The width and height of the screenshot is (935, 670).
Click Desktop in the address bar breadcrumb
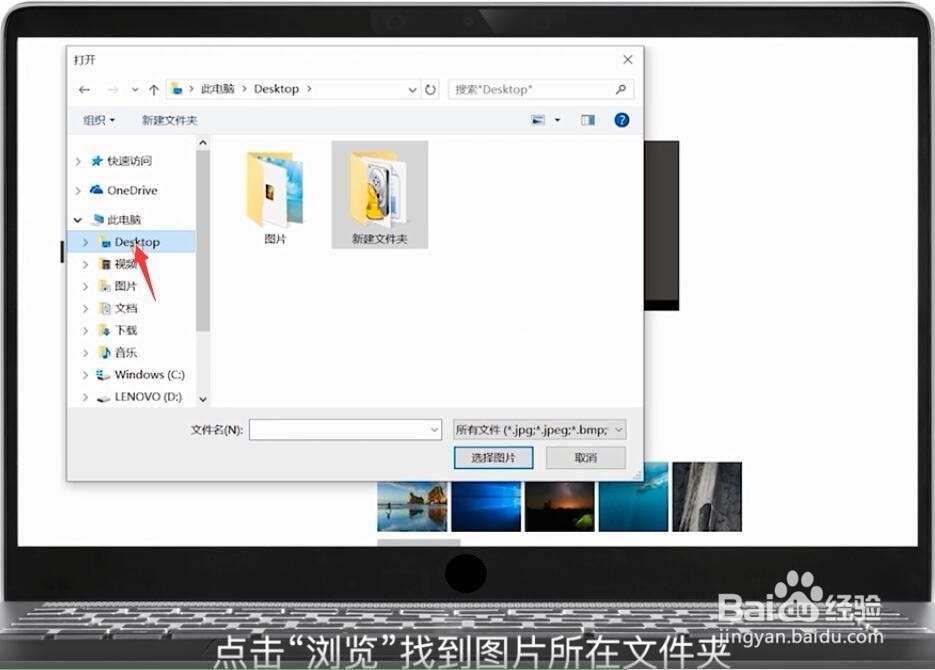275,89
